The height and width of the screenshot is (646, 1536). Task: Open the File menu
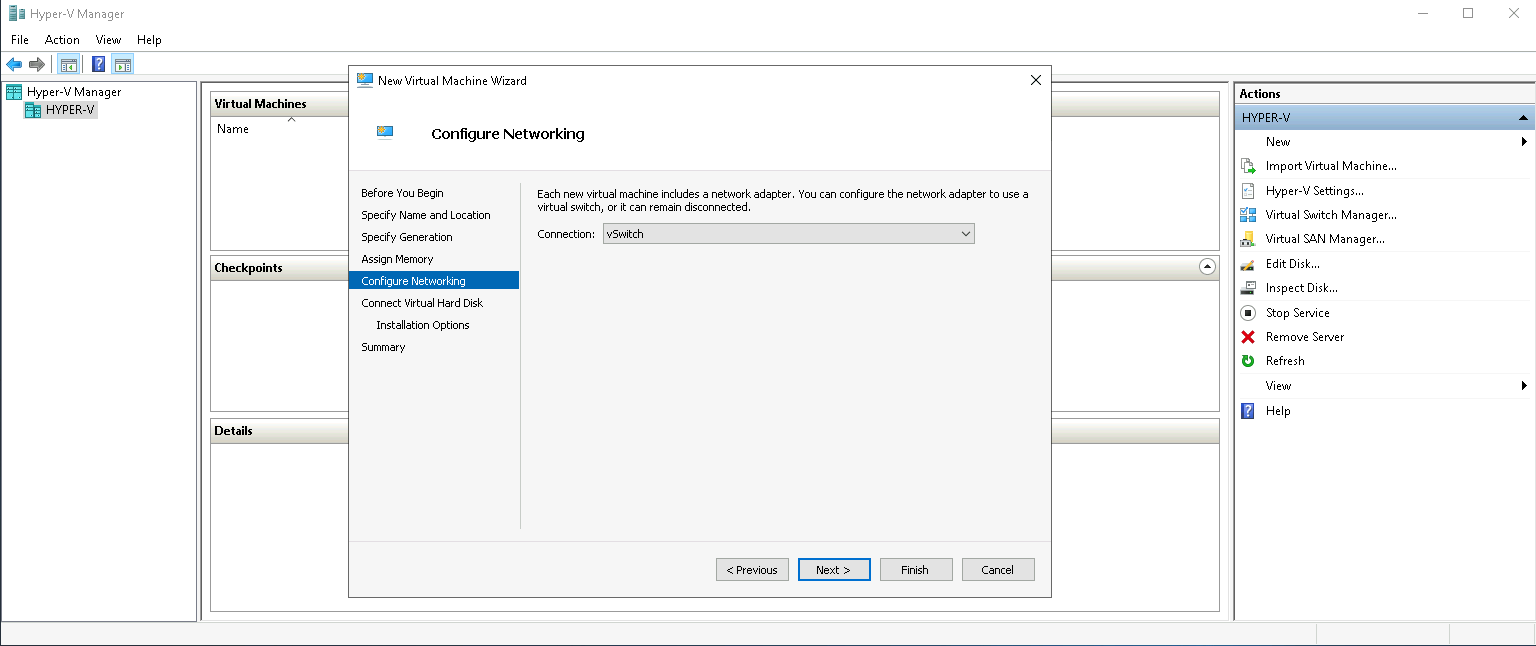[20, 40]
